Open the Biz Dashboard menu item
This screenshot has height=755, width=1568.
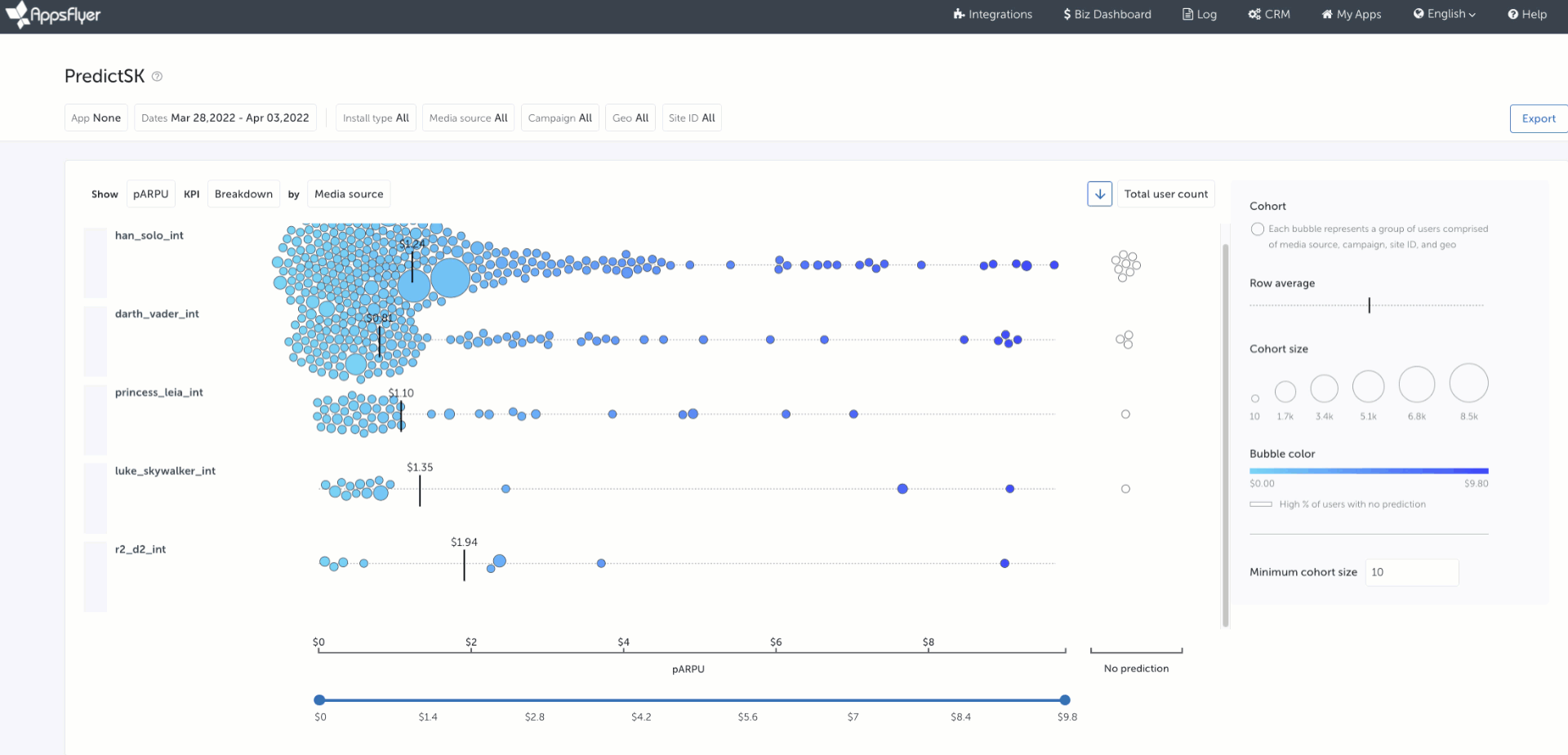pos(1107,15)
